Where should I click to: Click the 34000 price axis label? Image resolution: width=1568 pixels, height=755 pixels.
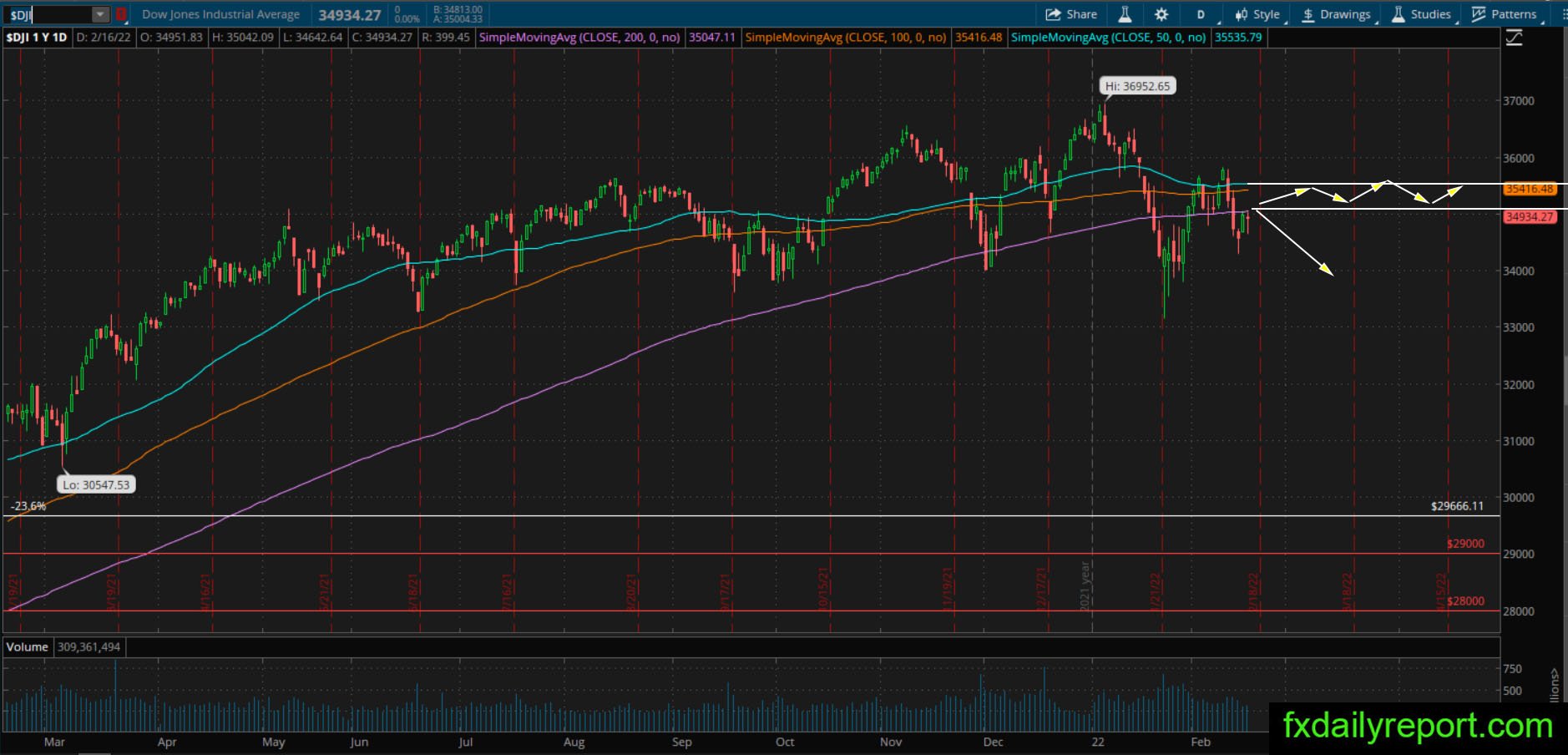coord(1518,271)
